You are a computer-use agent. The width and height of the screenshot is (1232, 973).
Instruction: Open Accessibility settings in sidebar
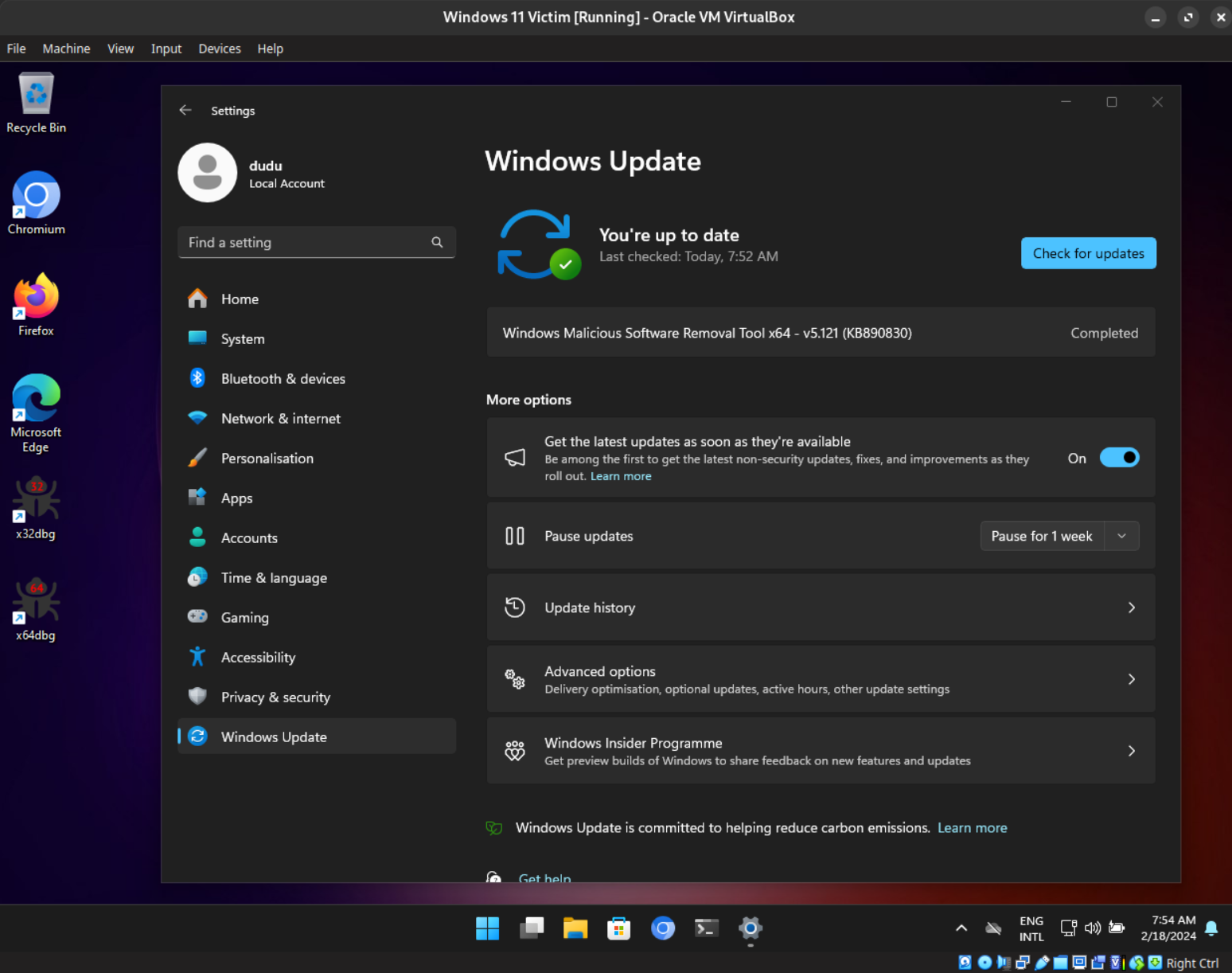pos(317,657)
